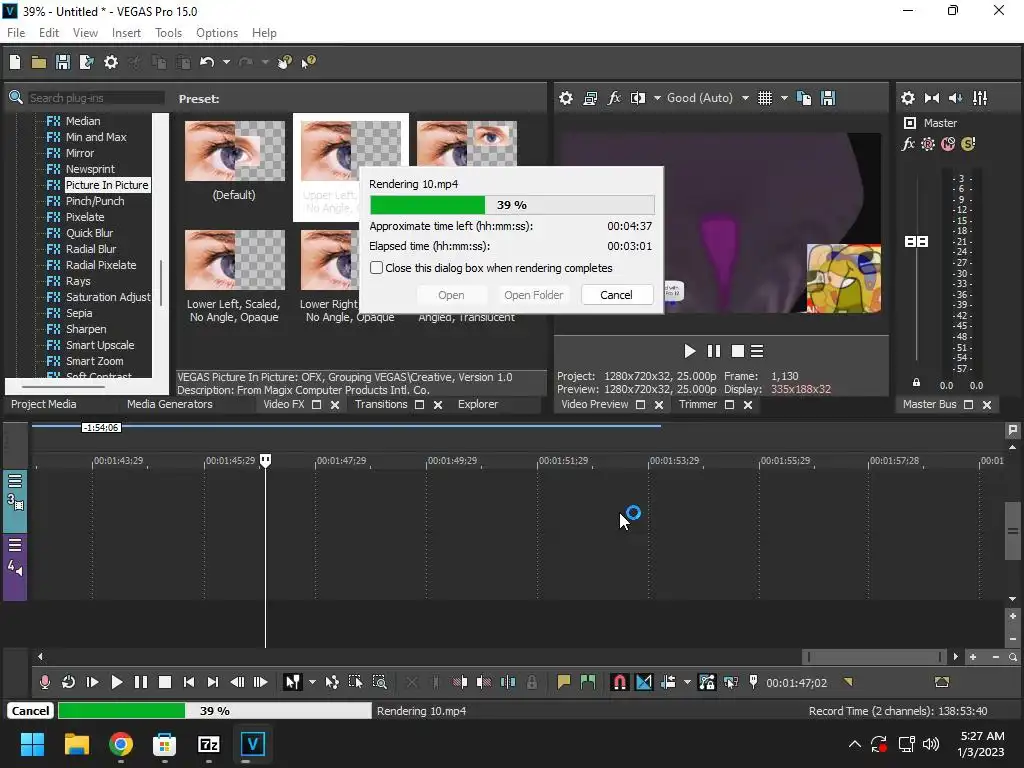Image resolution: width=1024 pixels, height=768 pixels.
Task: Select the (Default) Picture In Picture preset
Action: coord(234,161)
